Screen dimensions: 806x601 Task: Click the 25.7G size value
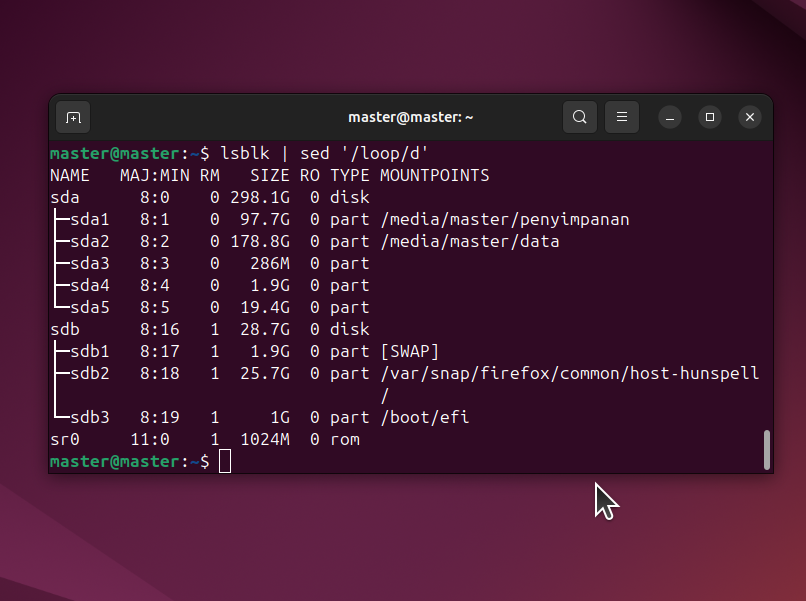tap(265, 374)
